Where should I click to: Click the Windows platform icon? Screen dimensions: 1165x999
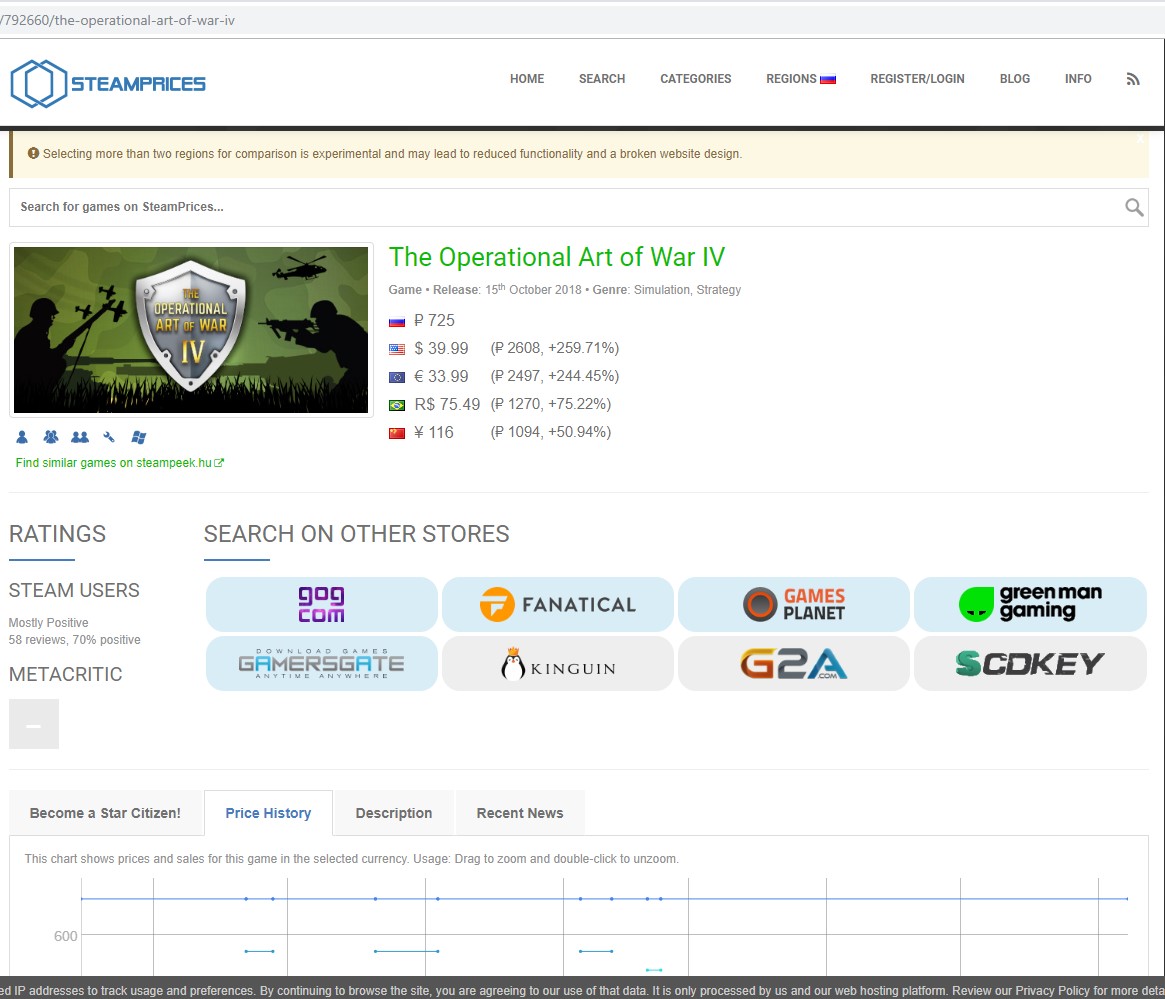click(x=139, y=437)
